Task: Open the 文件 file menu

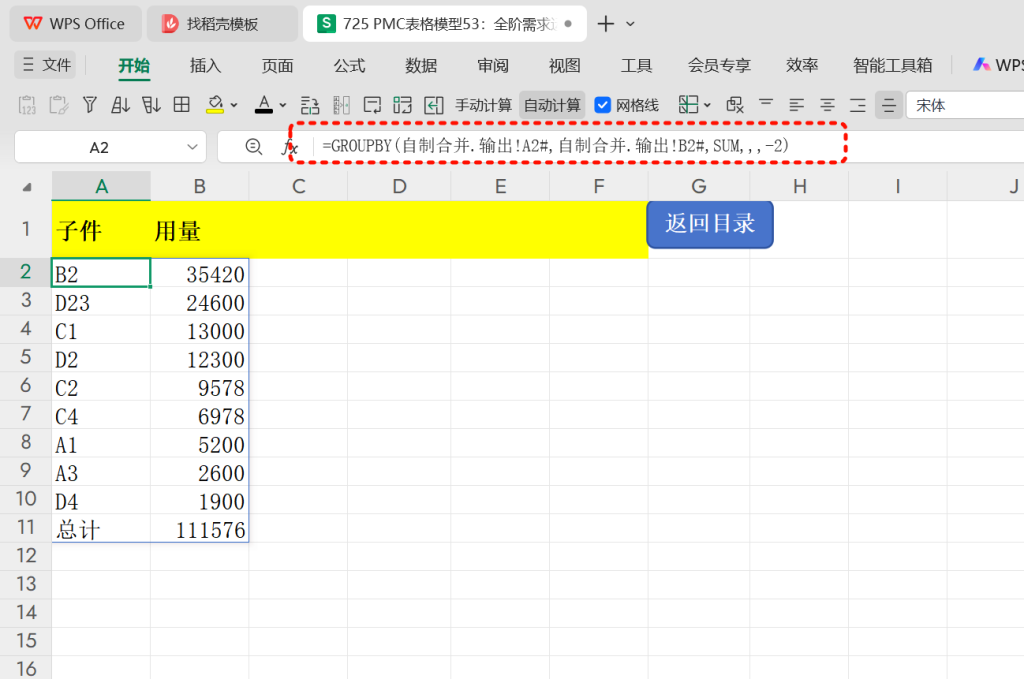Action: pyautogui.click(x=46, y=65)
